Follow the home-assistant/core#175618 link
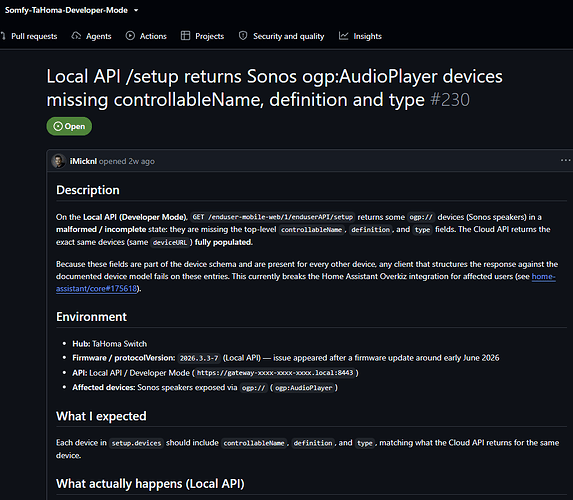Viewport: 573px width, 500px height. click(306, 283)
